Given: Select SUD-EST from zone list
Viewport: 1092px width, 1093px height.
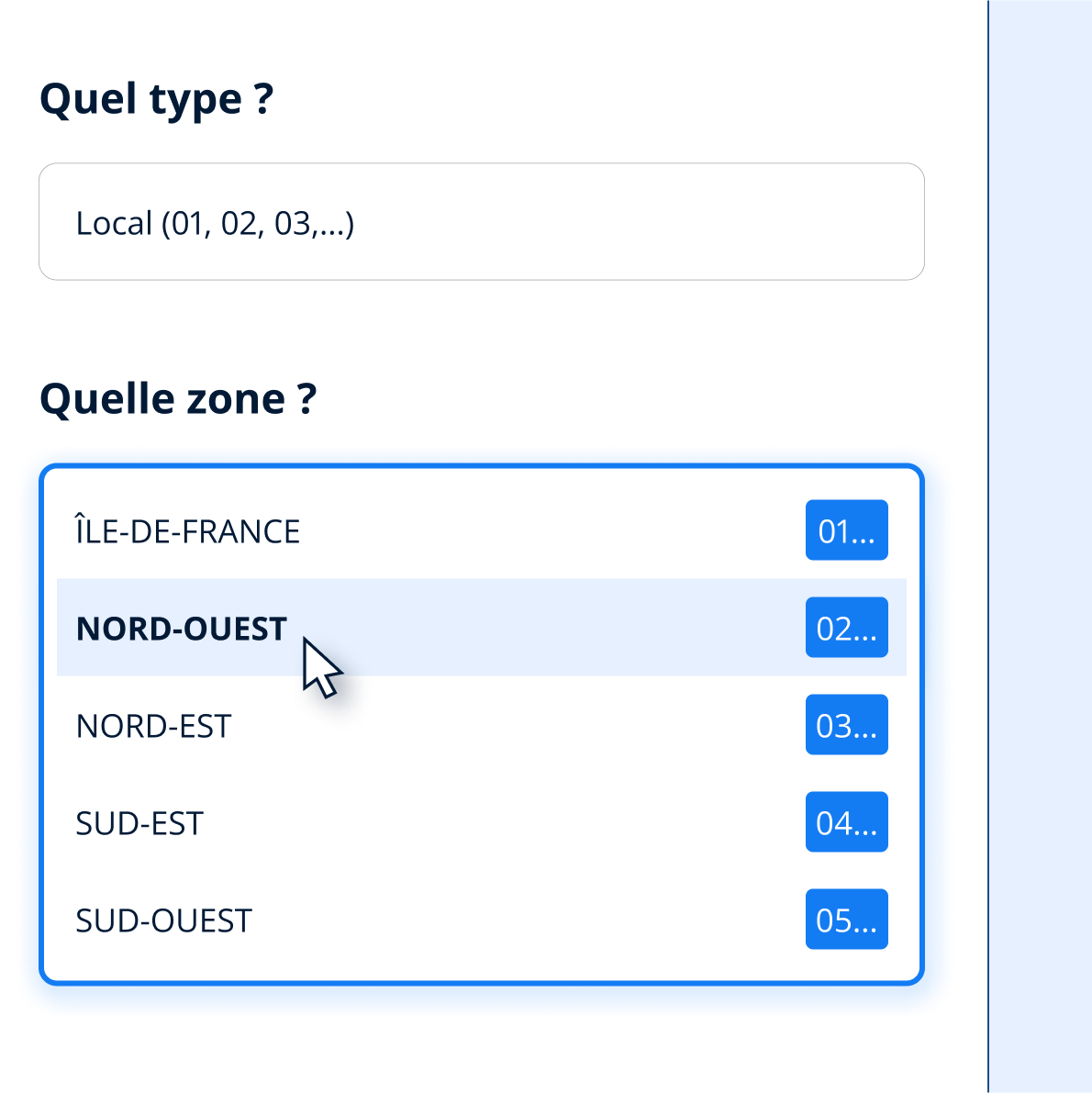Looking at the screenshot, I should tap(139, 823).
